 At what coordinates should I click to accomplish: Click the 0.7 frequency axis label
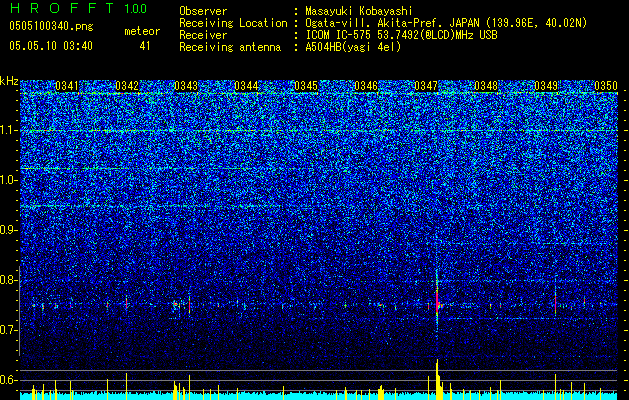click(8, 330)
